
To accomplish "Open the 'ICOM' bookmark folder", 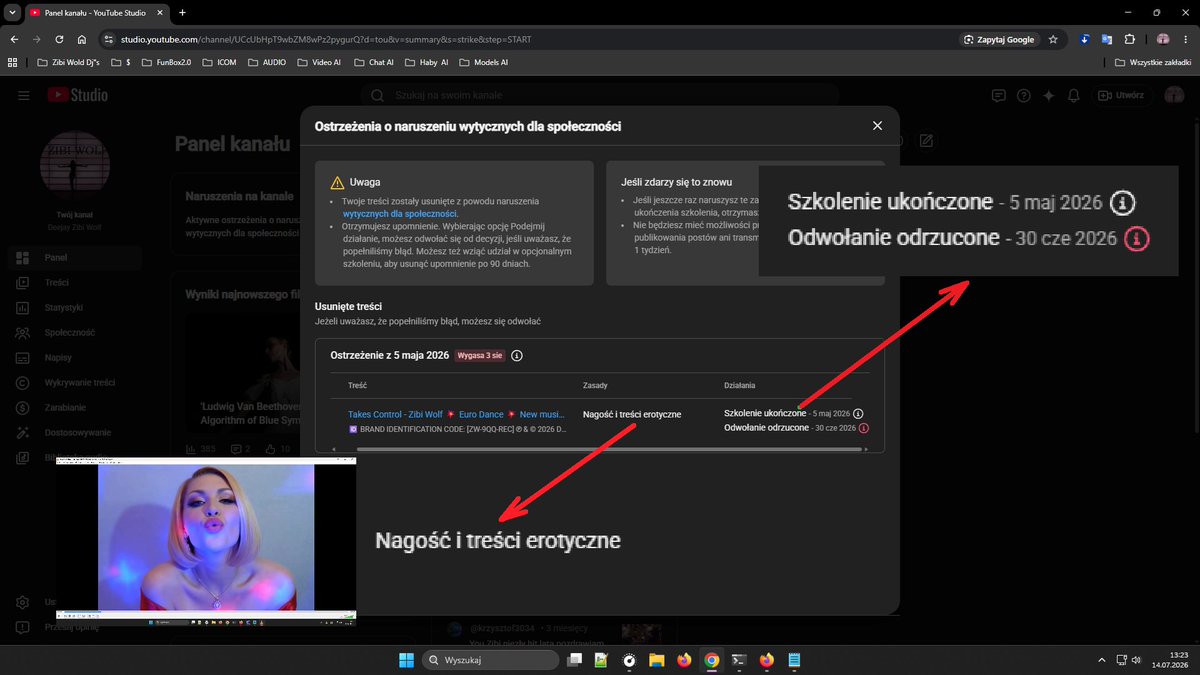I will click(219, 62).
